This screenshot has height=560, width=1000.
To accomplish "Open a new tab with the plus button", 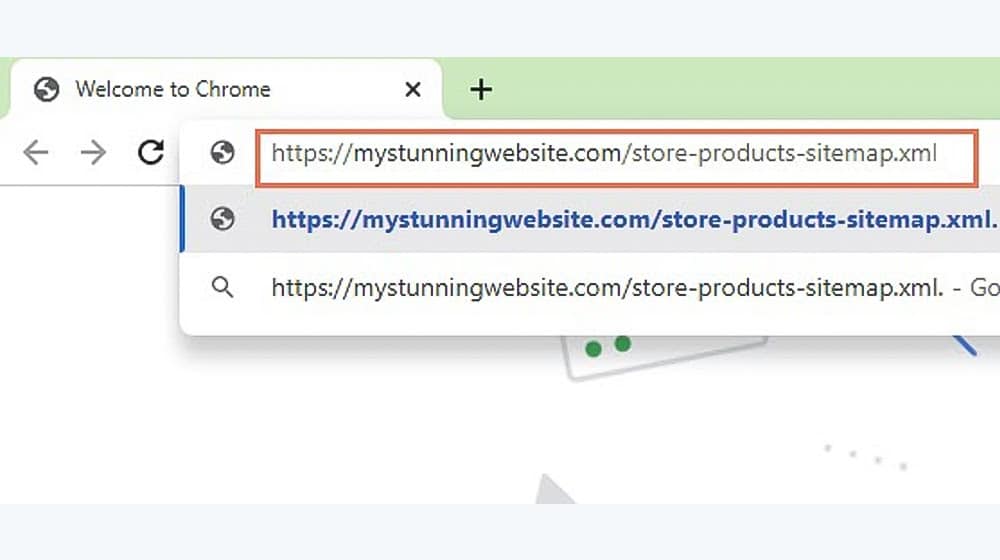I will 481,89.
